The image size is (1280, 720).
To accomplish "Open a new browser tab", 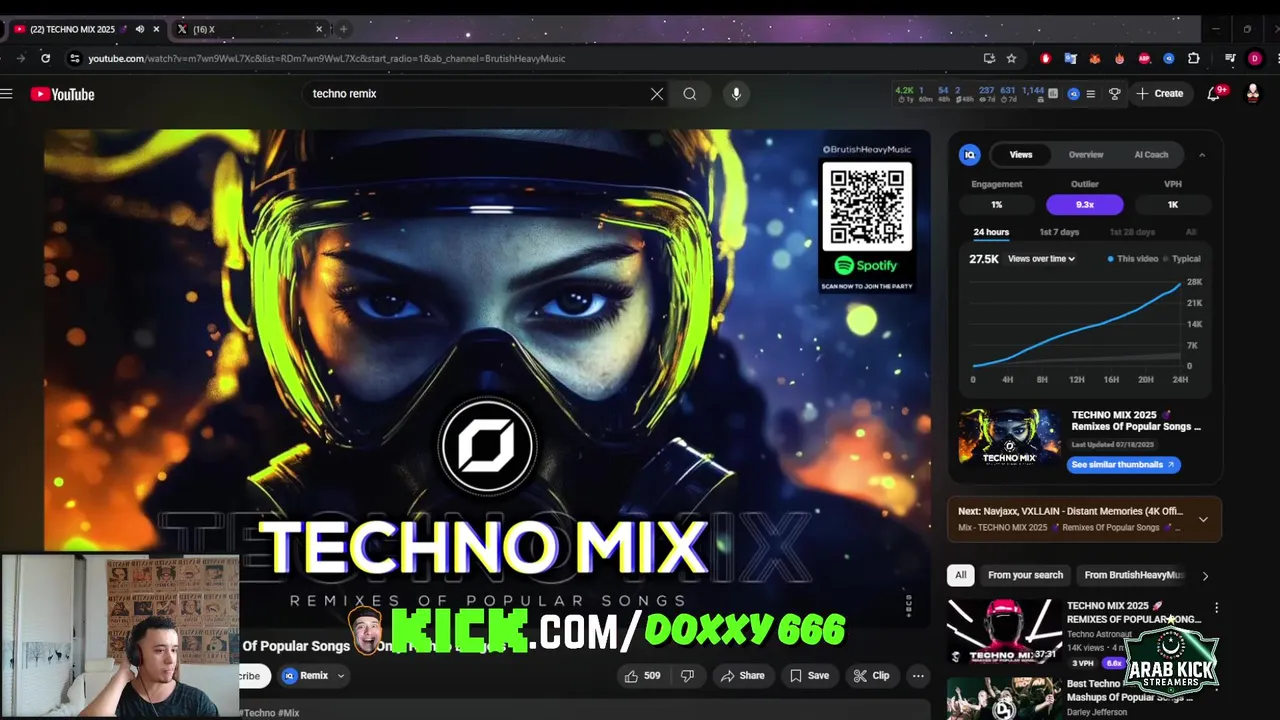I will 343,29.
